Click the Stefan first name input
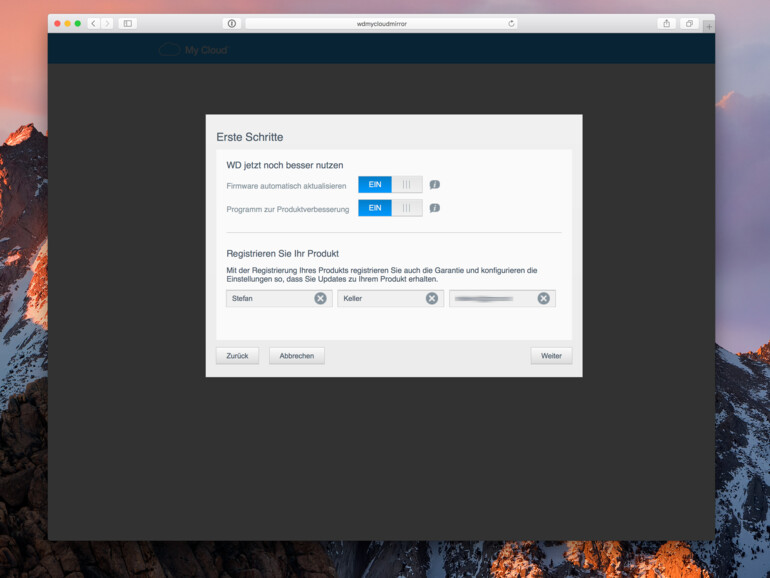770x578 pixels. pos(279,299)
